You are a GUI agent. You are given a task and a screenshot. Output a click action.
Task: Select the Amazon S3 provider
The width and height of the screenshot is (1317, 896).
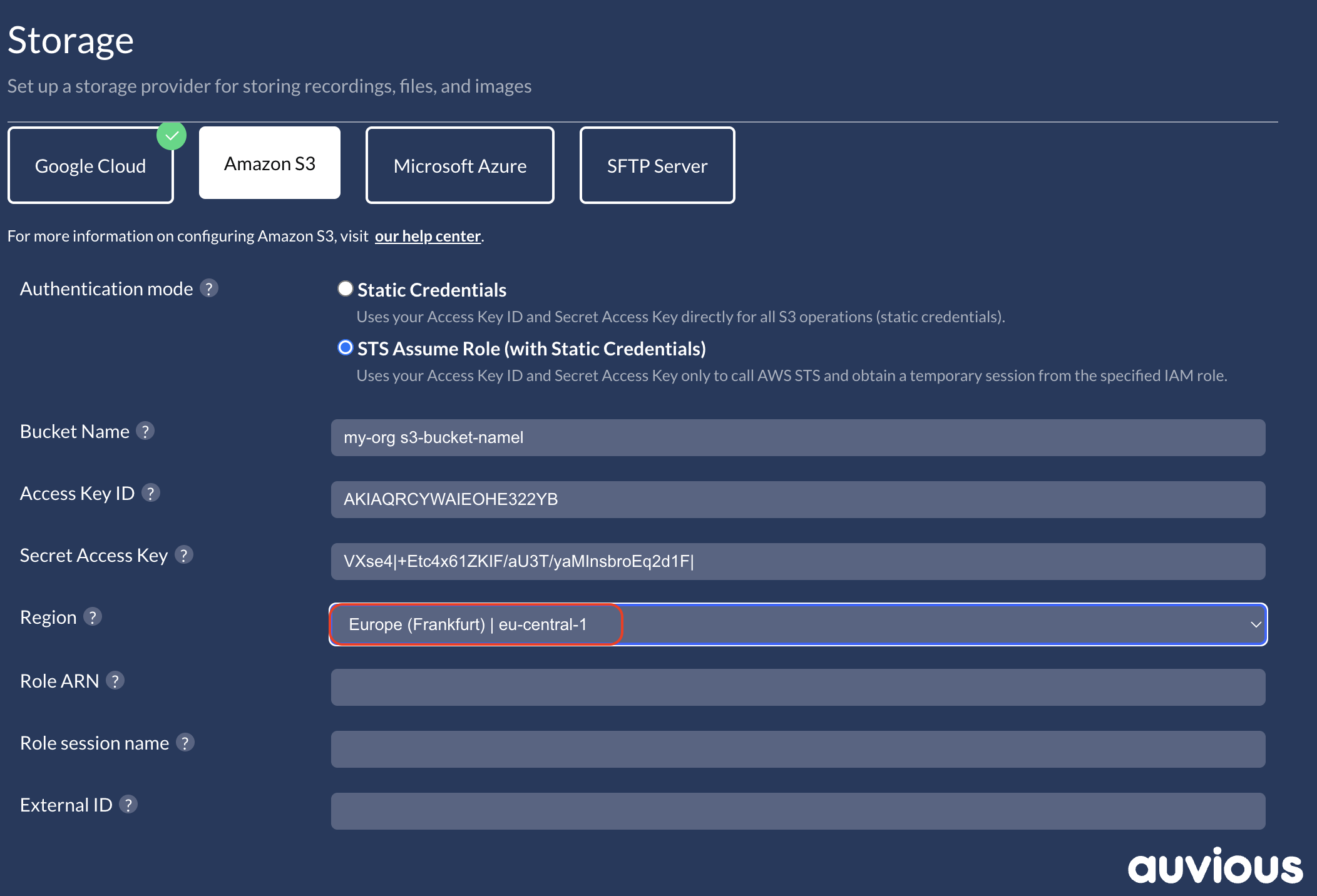270,163
